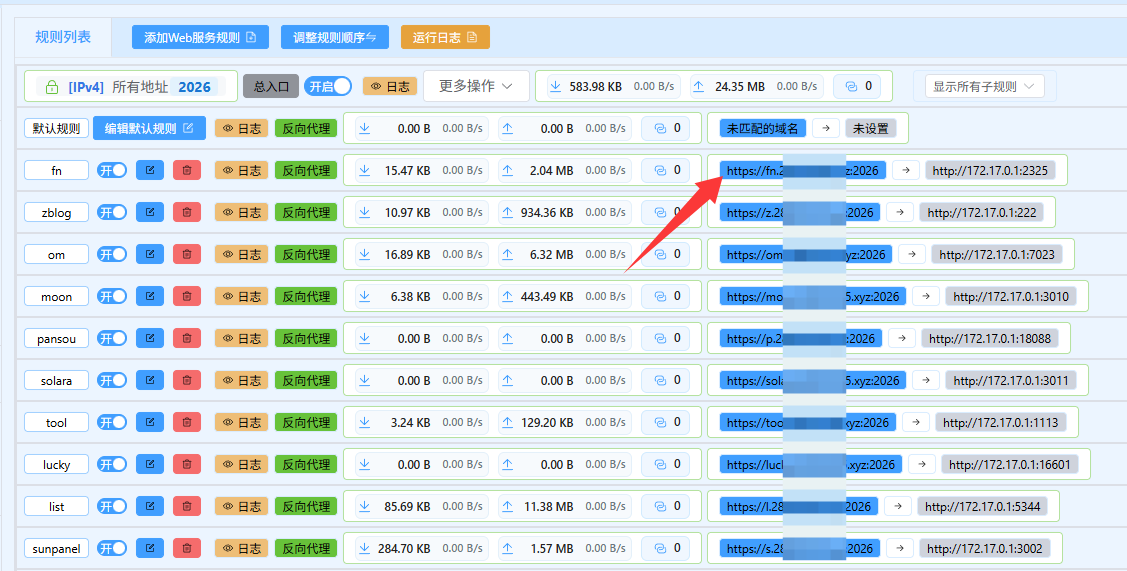Disable the om rule switch
Viewport: 1127px width, 571px height.
tap(112, 255)
